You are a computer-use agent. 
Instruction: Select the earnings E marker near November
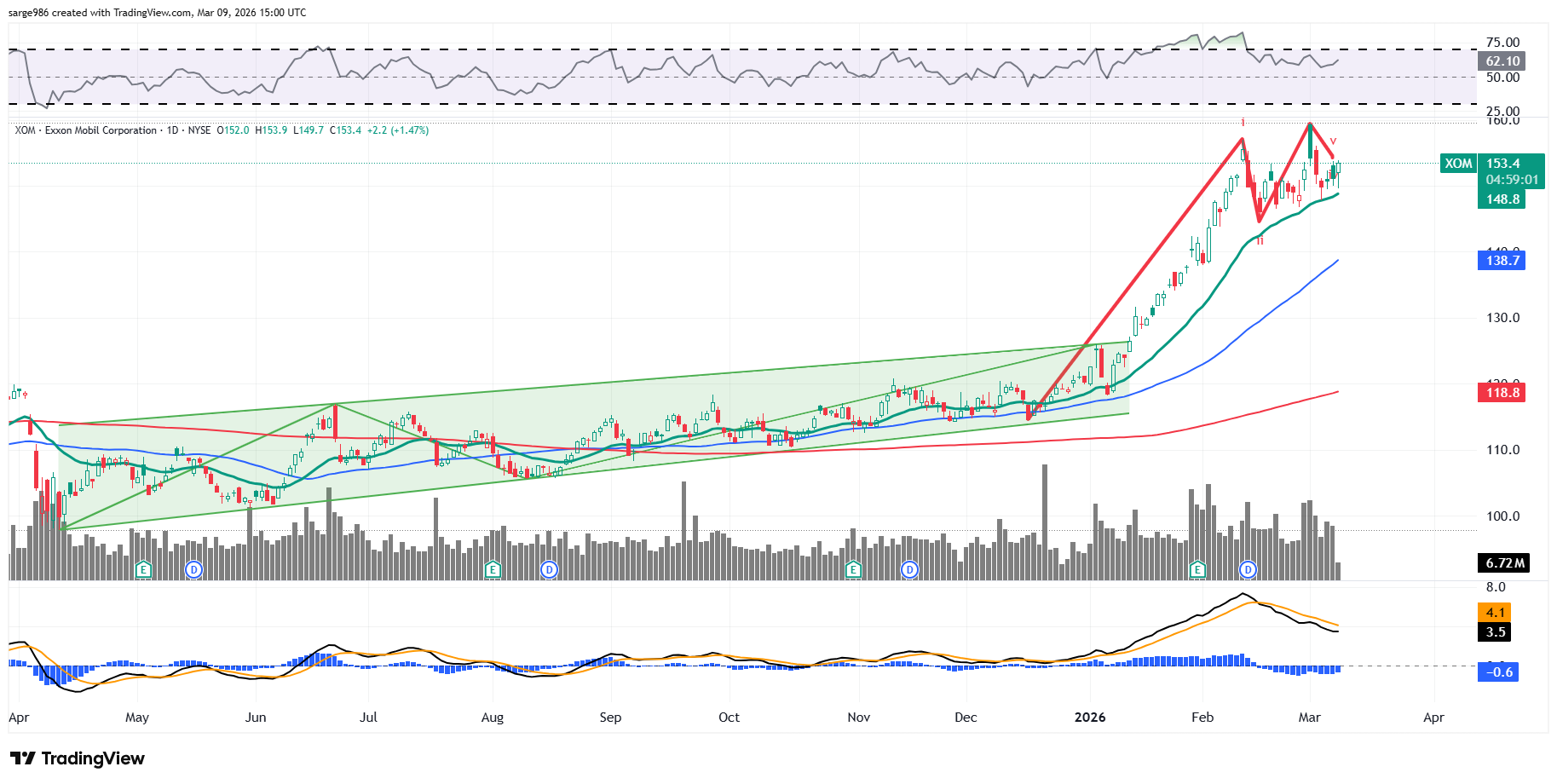[x=853, y=569]
